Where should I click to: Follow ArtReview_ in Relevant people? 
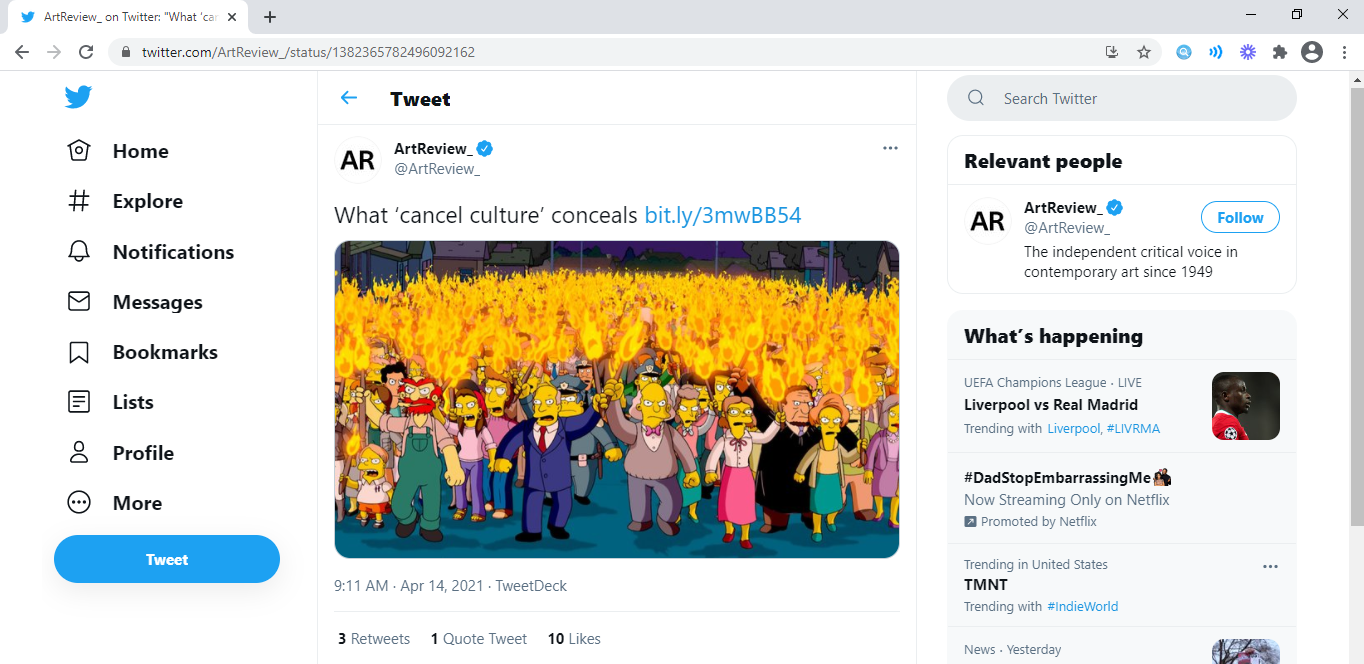pos(1240,218)
